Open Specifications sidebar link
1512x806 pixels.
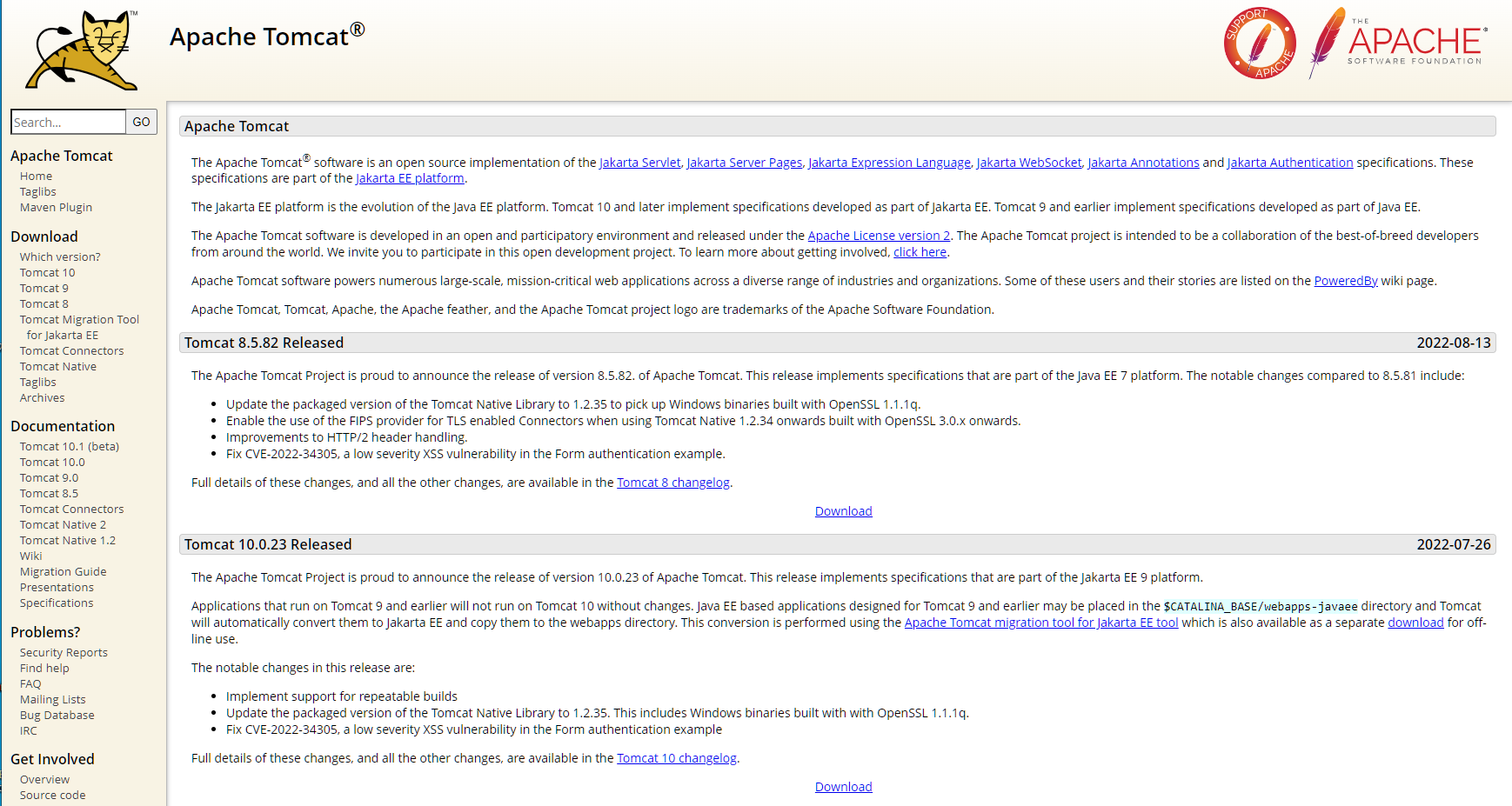[x=57, y=603]
